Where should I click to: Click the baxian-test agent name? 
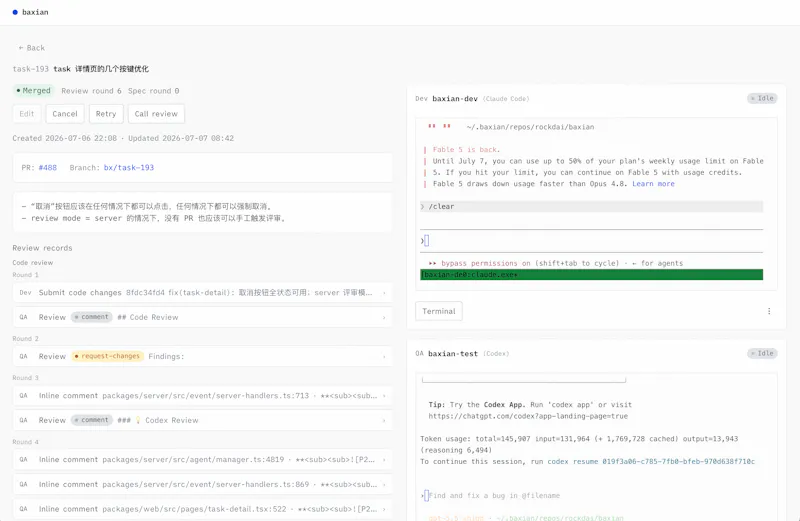coord(453,354)
